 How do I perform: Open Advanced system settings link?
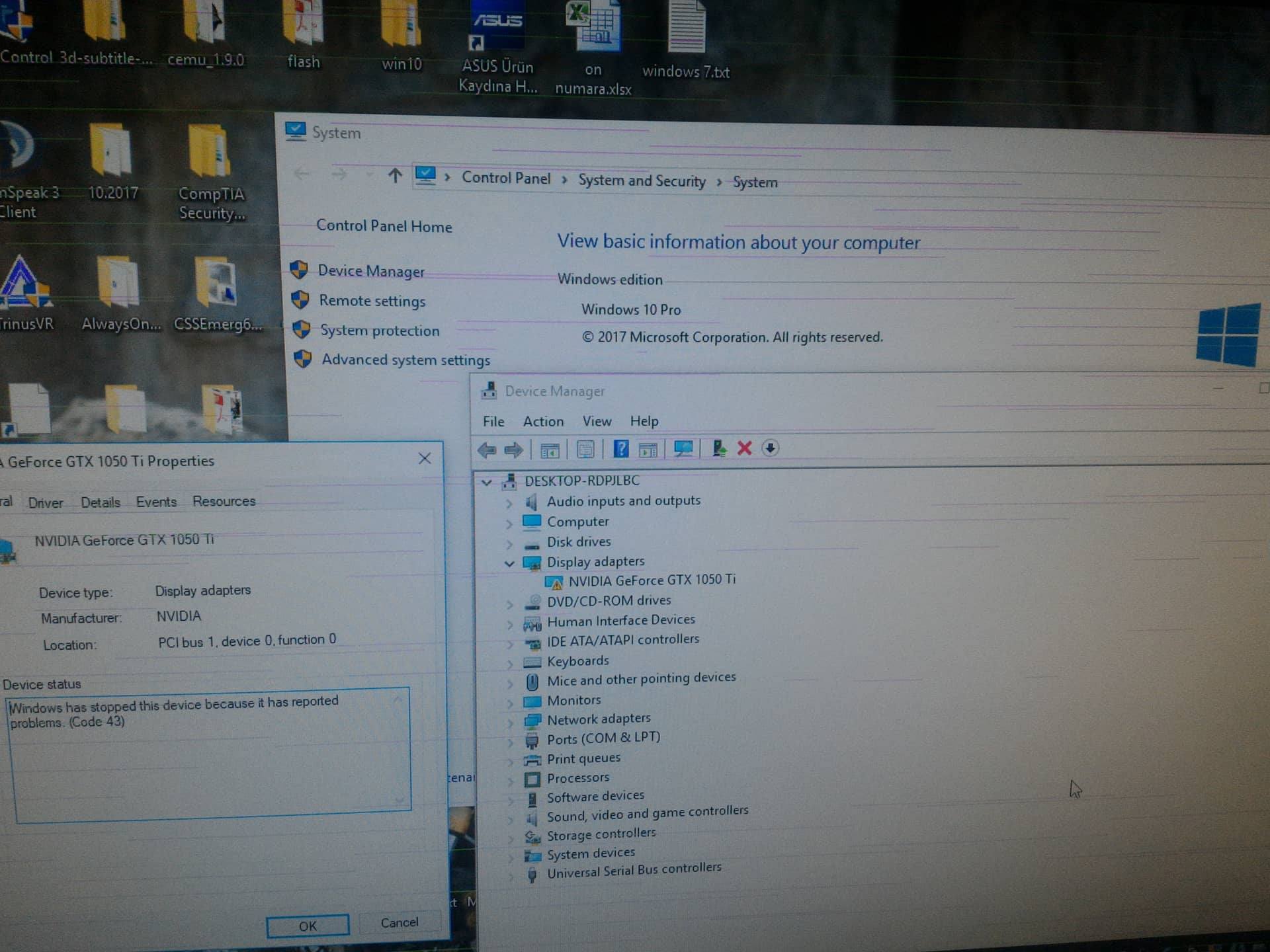[x=406, y=360]
